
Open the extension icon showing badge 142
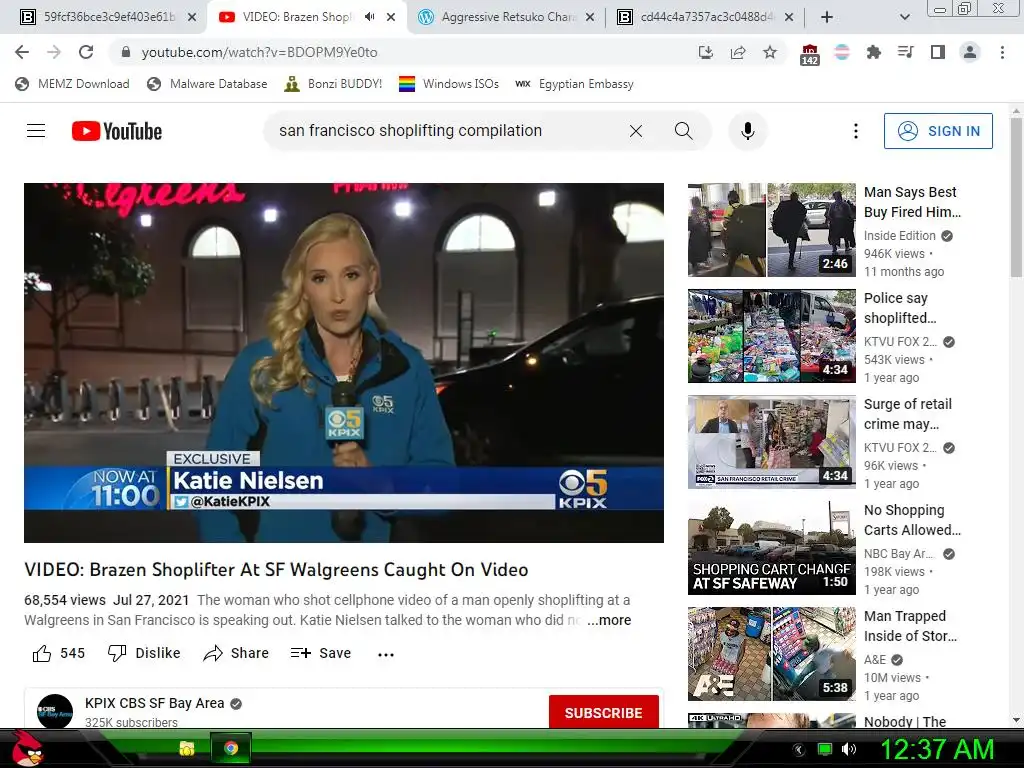[810, 54]
